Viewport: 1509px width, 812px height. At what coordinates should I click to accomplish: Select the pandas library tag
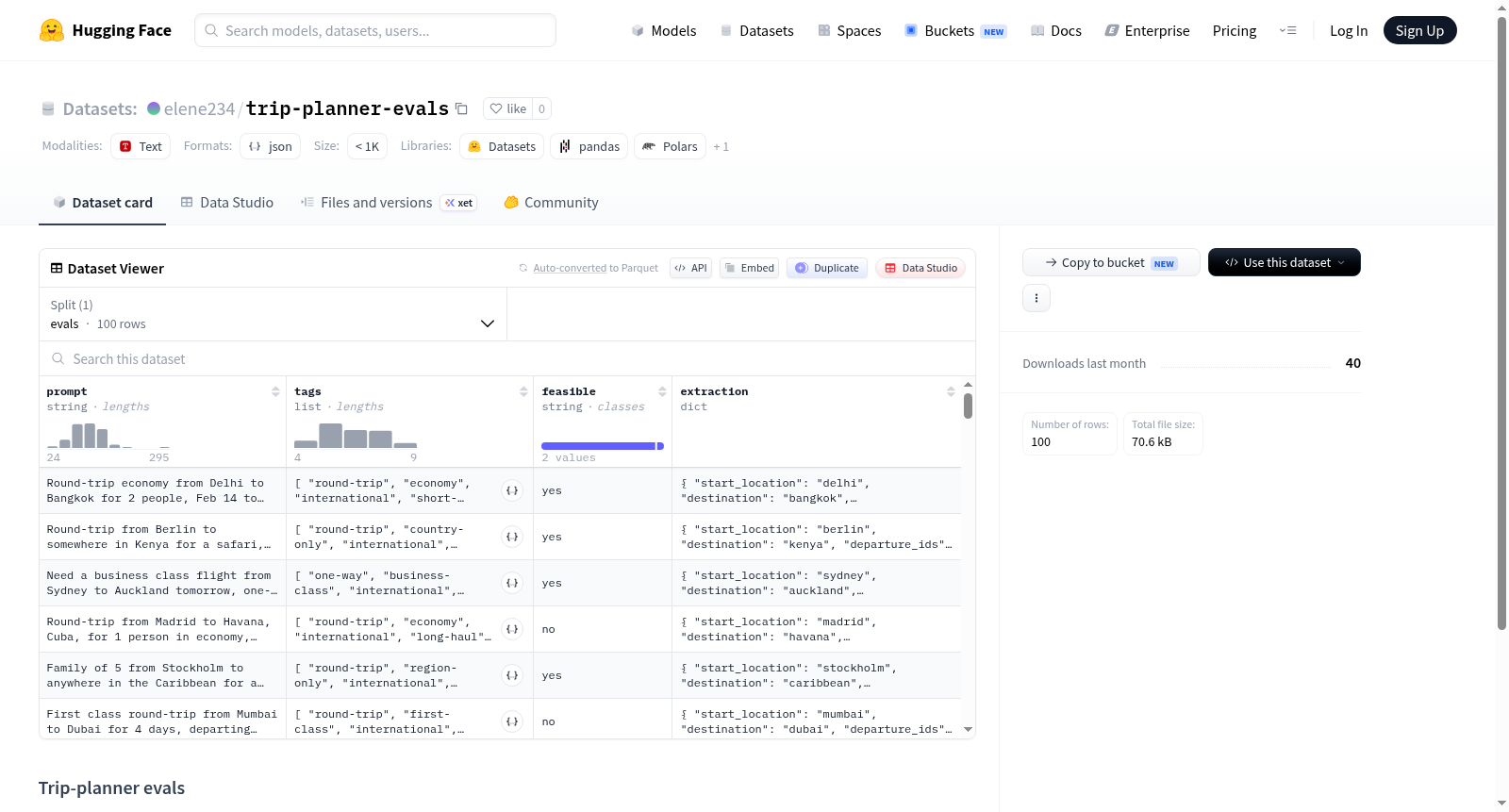tap(589, 146)
